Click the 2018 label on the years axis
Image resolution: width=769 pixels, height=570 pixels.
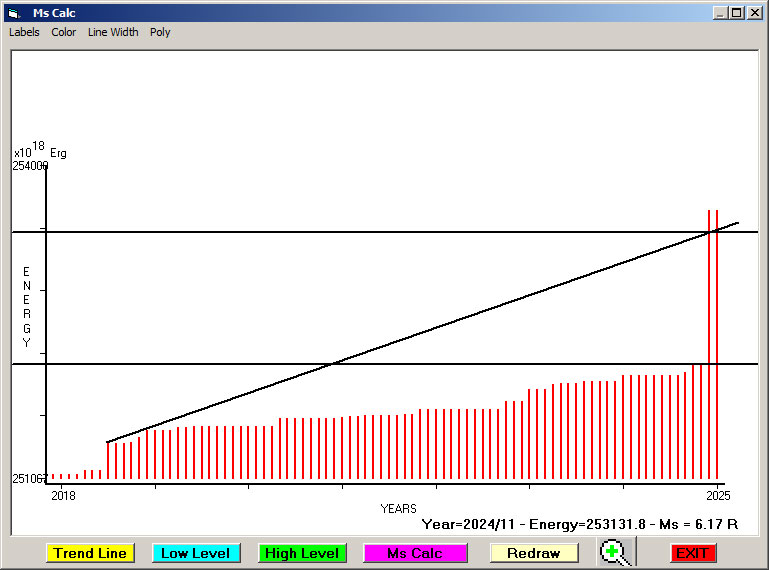pos(63,495)
